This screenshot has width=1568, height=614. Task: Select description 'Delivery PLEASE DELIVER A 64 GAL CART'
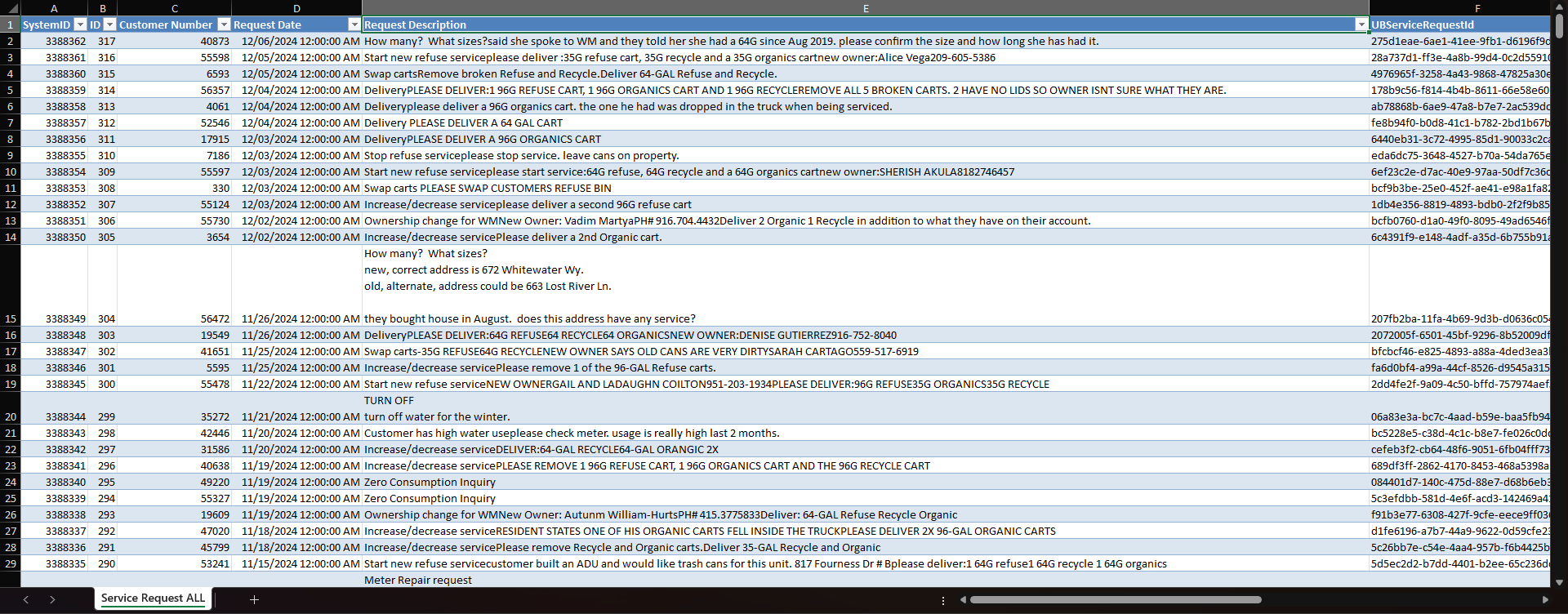866,122
